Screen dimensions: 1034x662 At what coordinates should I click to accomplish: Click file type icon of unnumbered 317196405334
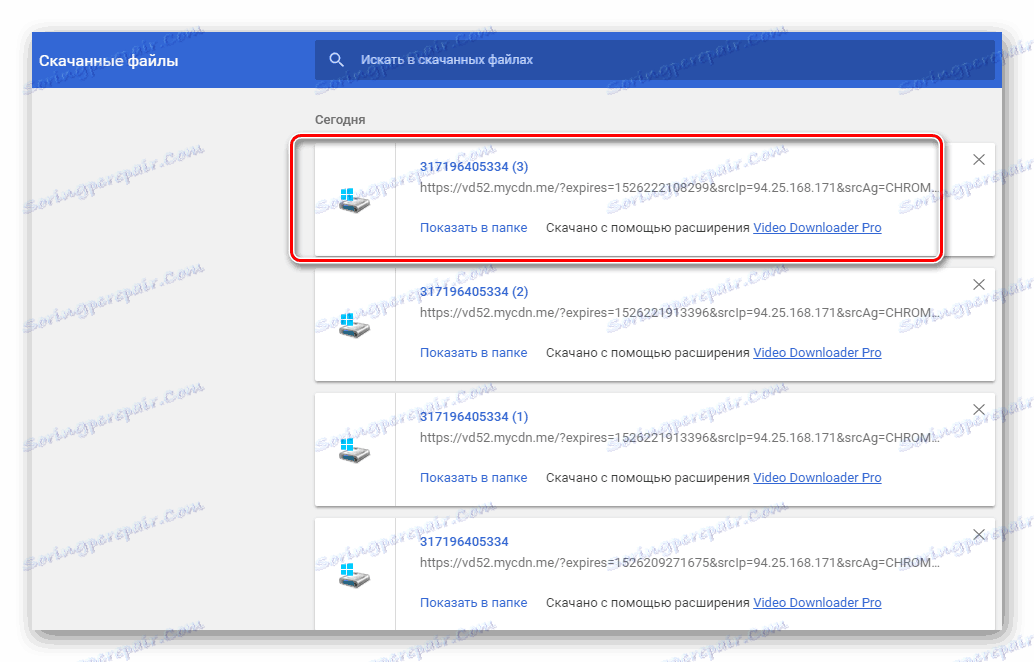(x=354, y=575)
